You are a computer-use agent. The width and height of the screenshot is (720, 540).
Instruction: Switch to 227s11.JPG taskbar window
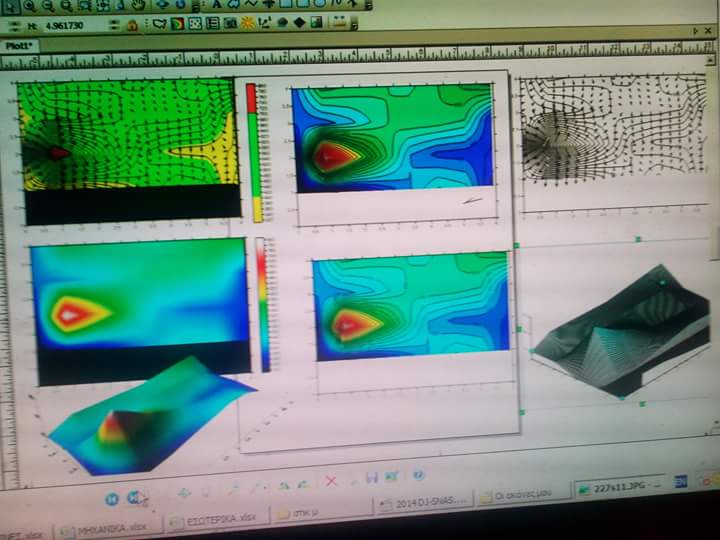coord(613,487)
